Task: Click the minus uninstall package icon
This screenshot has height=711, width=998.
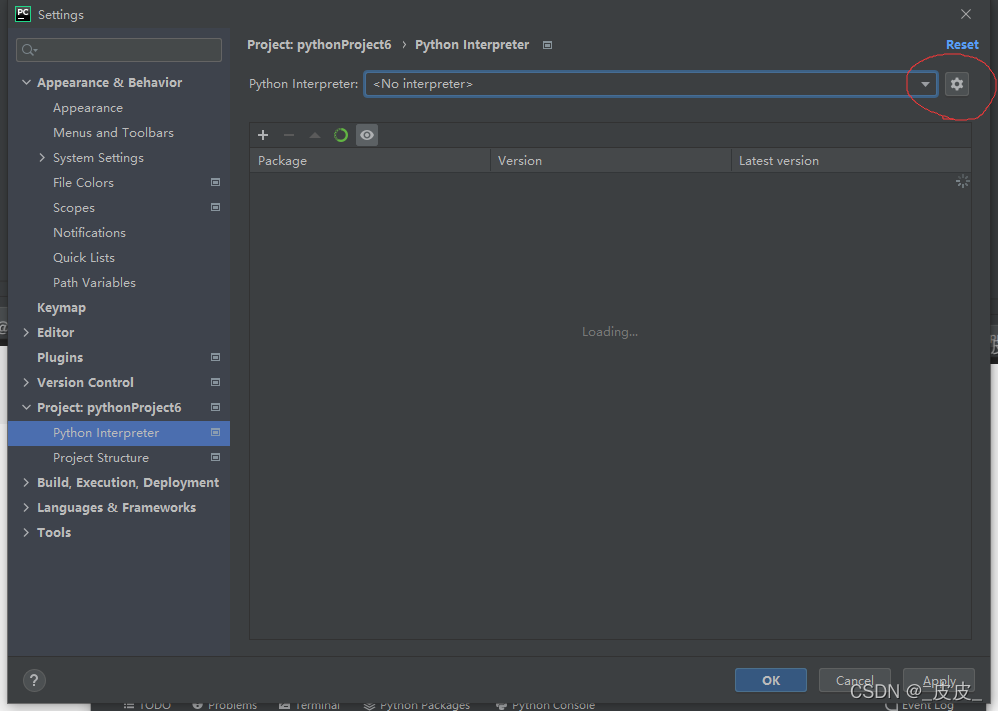Action: tap(289, 135)
